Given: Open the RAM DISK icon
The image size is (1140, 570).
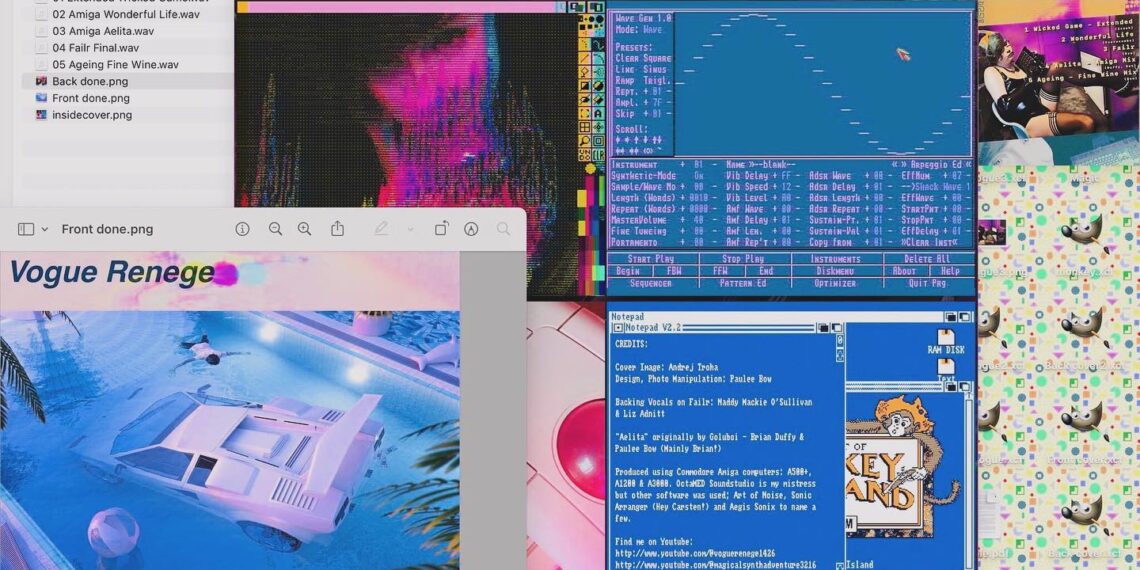Looking at the screenshot, I should click(x=945, y=341).
